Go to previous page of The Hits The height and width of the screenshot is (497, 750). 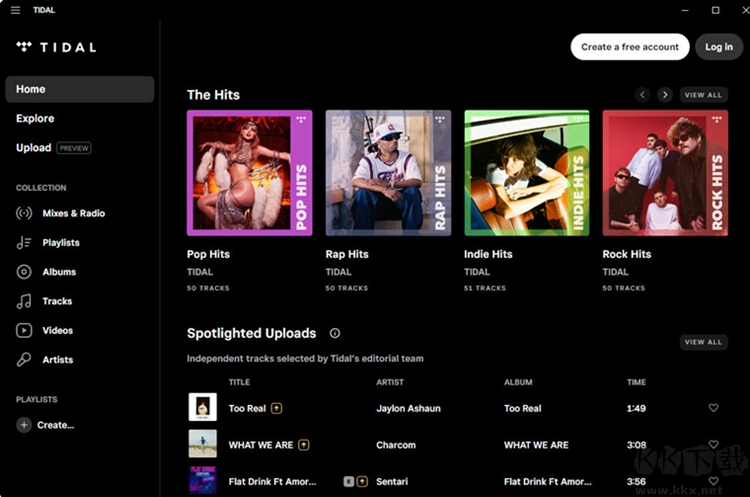click(642, 95)
